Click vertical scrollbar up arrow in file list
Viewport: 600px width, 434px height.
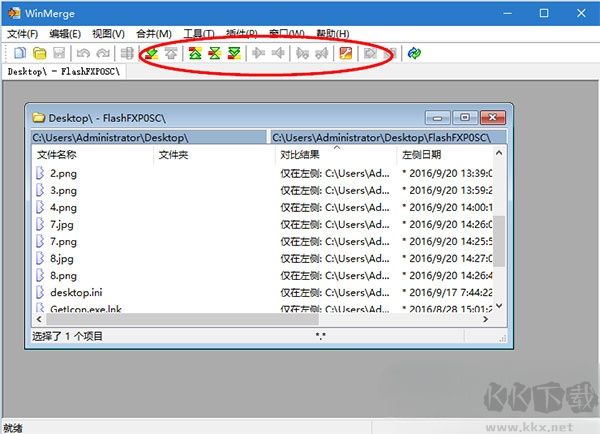(499, 153)
